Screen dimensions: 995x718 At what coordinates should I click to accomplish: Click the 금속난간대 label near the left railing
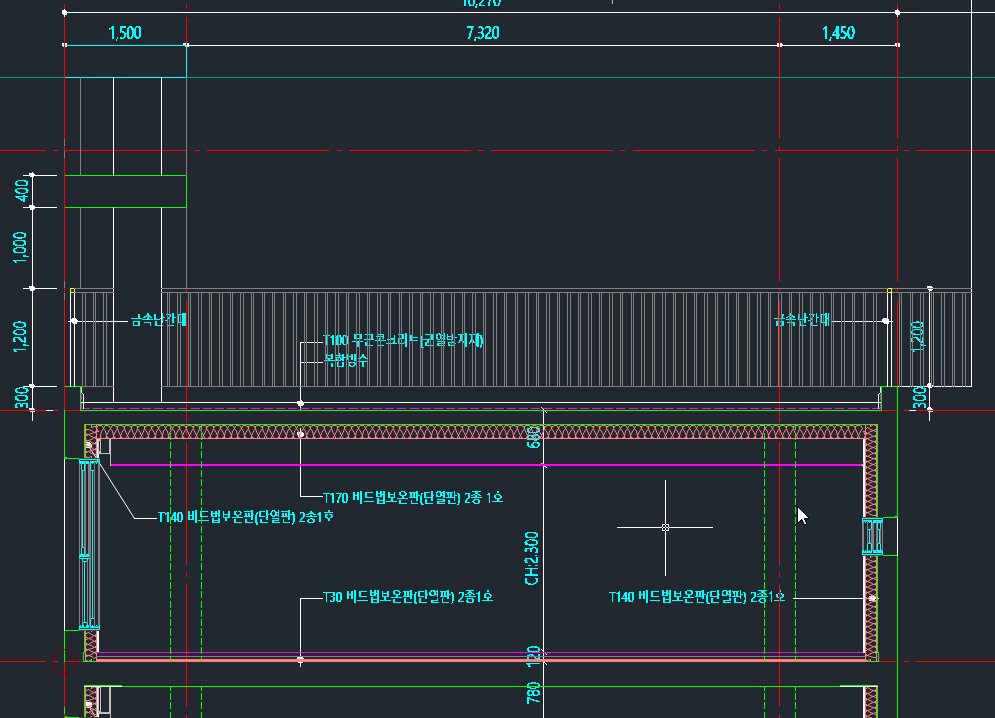tap(159, 321)
